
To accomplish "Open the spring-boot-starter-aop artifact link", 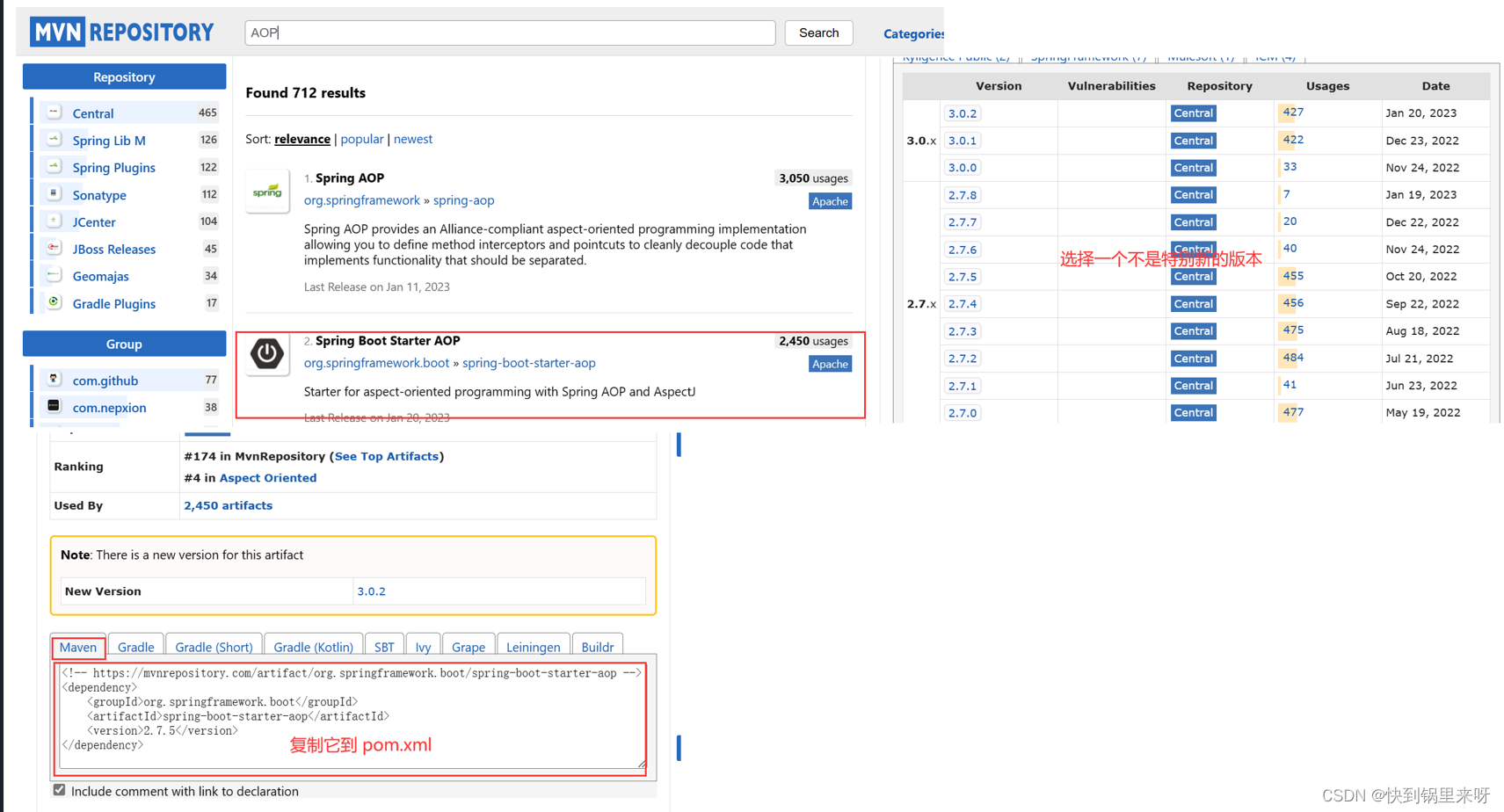I will click(x=529, y=363).
